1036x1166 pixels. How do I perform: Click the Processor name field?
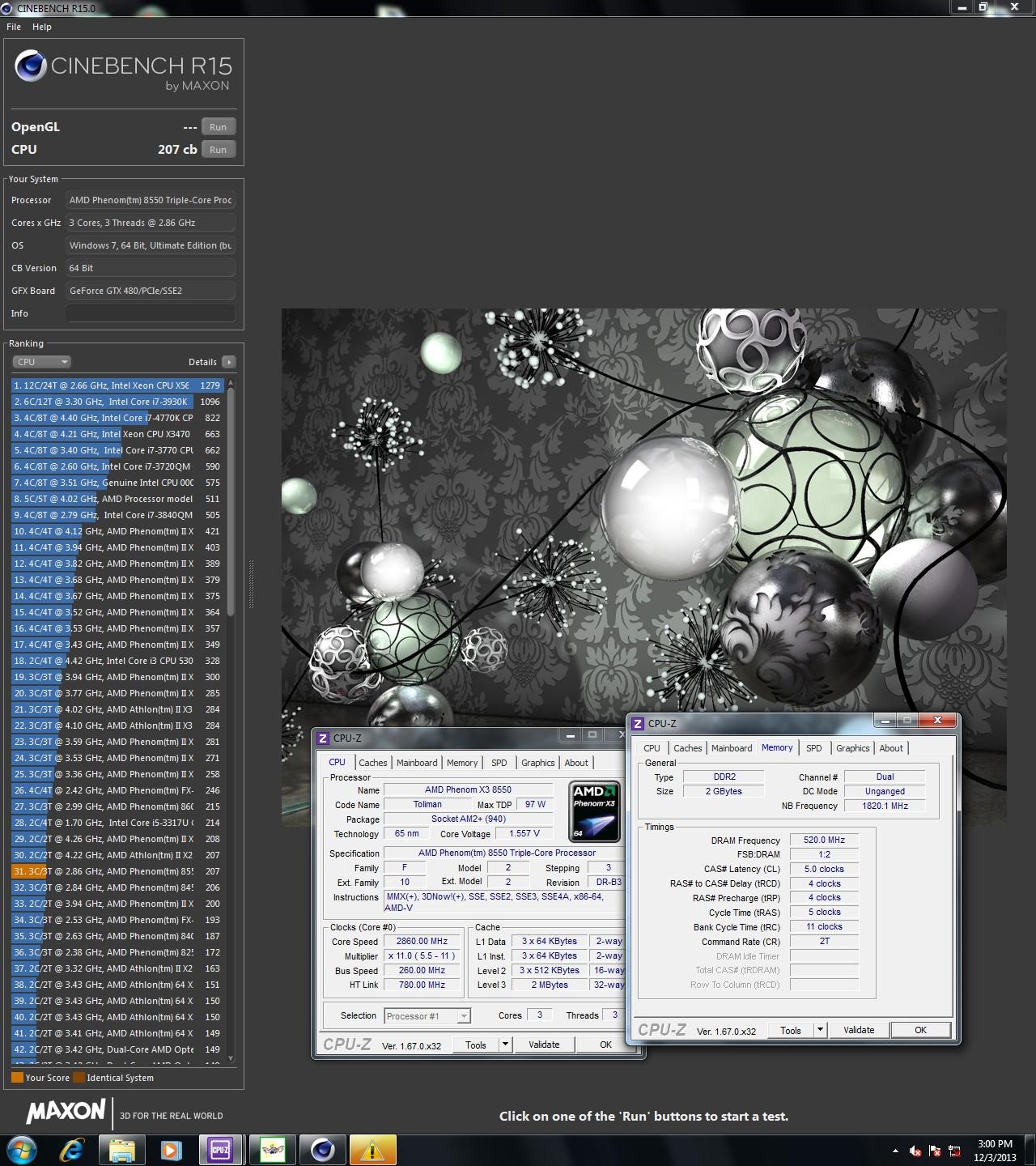pyautogui.click(x=151, y=200)
